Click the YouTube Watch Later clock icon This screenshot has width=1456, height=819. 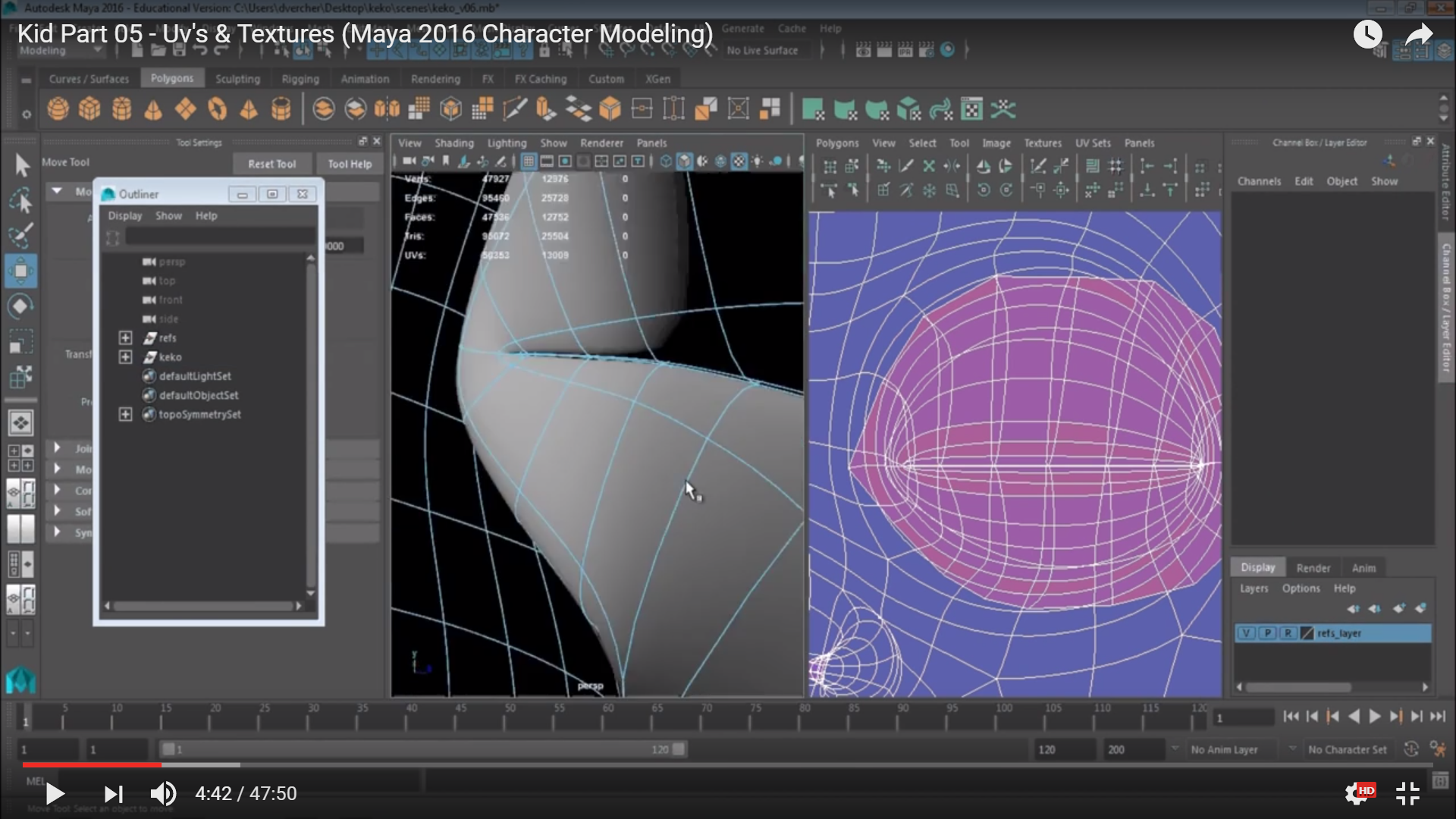coord(1368,35)
